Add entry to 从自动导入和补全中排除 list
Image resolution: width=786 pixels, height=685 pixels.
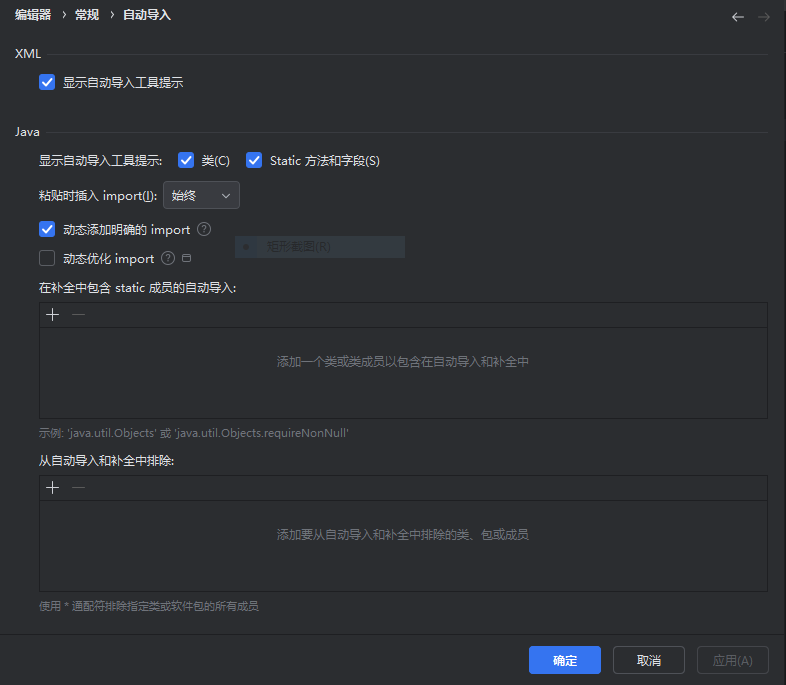pyautogui.click(x=53, y=488)
